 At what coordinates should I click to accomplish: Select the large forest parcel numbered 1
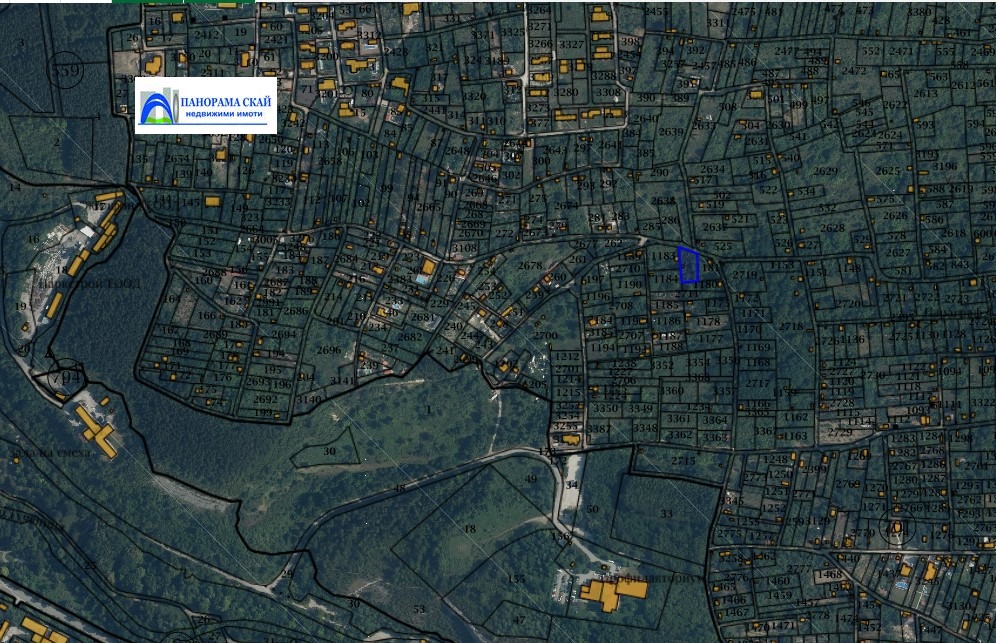tap(429, 410)
